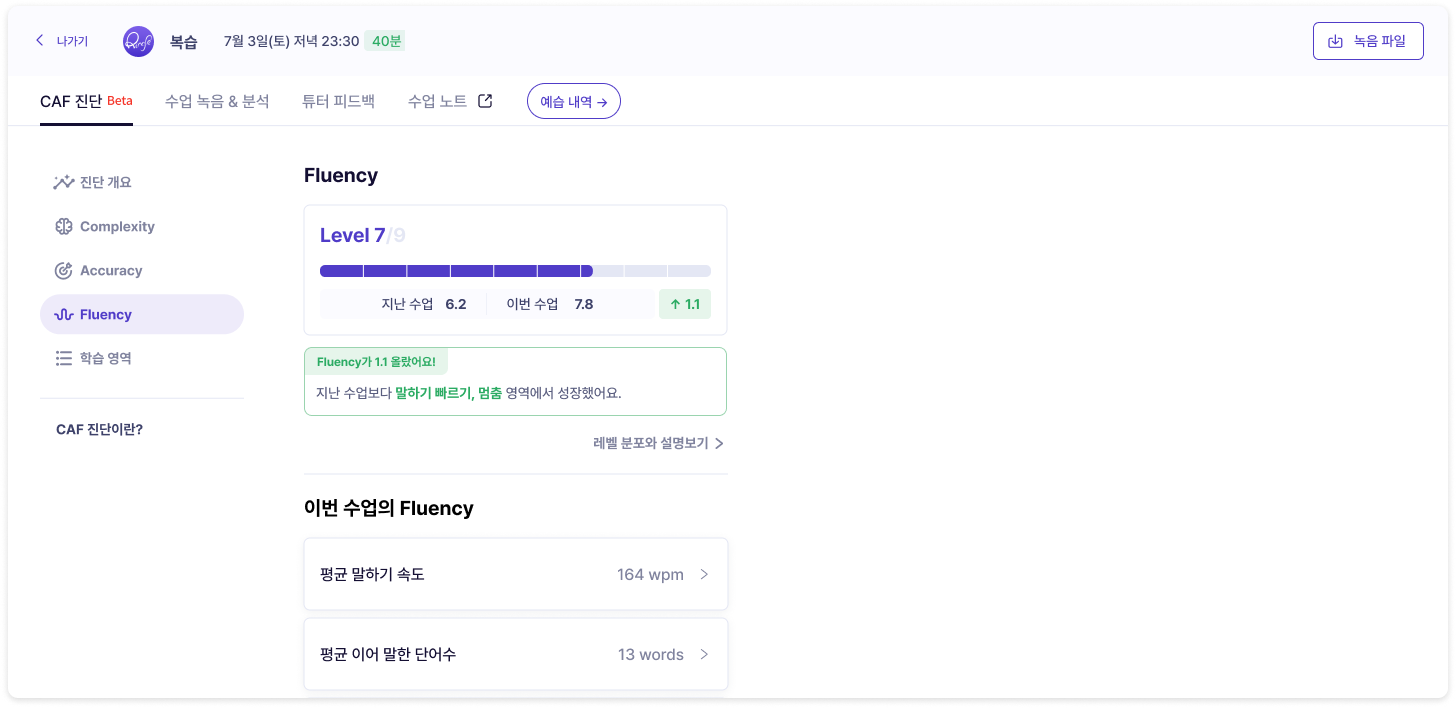This screenshot has width=1456, height=708.
Task: Click the back arrow icon beside 나가기
Action: tap(40, 41)
